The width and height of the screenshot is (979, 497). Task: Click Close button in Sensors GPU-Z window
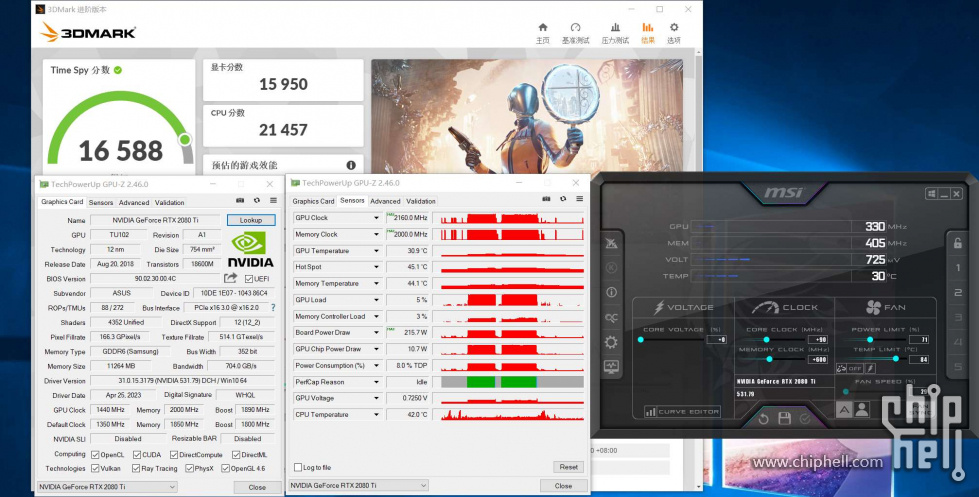(563, 486)
